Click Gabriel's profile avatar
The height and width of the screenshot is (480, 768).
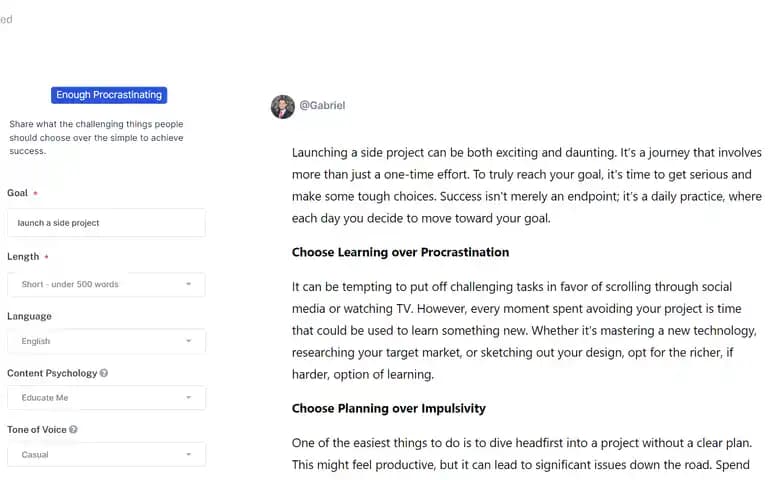click(x=283, y=106)
